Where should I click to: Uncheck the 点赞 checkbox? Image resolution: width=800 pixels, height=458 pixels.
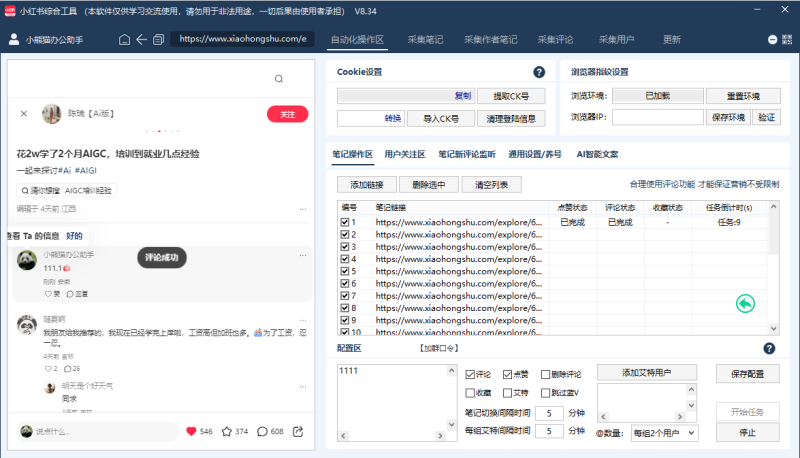(x=507, y=374)
